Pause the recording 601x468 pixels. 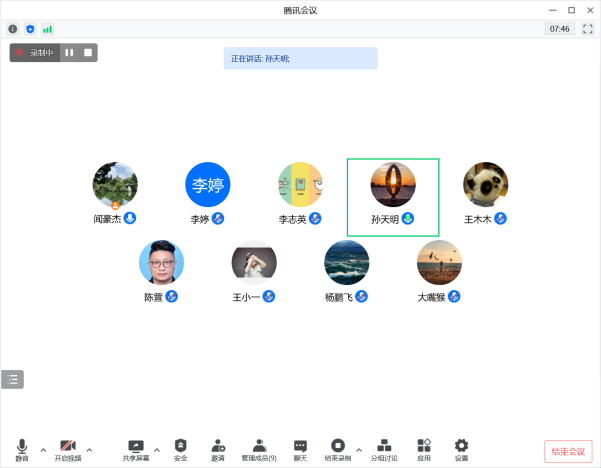tap(70, 52)
